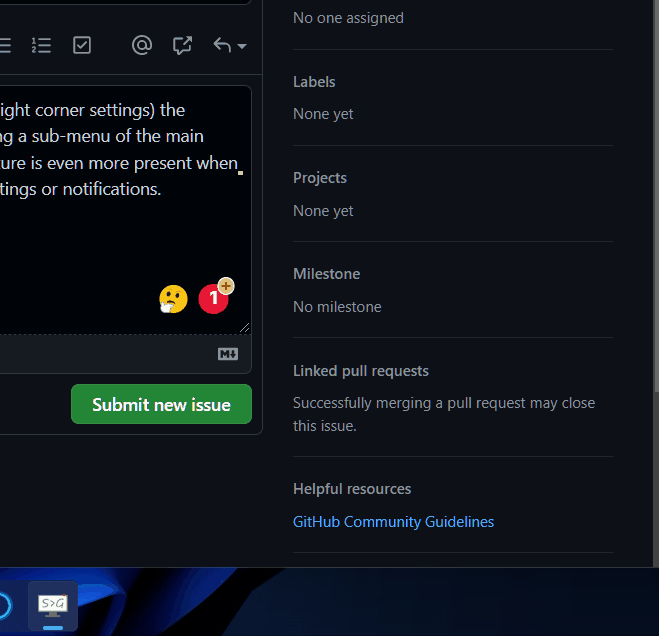Click the Linked pull requests heading
The height and width of the screenshot is (636, 659).
point(361,371)
